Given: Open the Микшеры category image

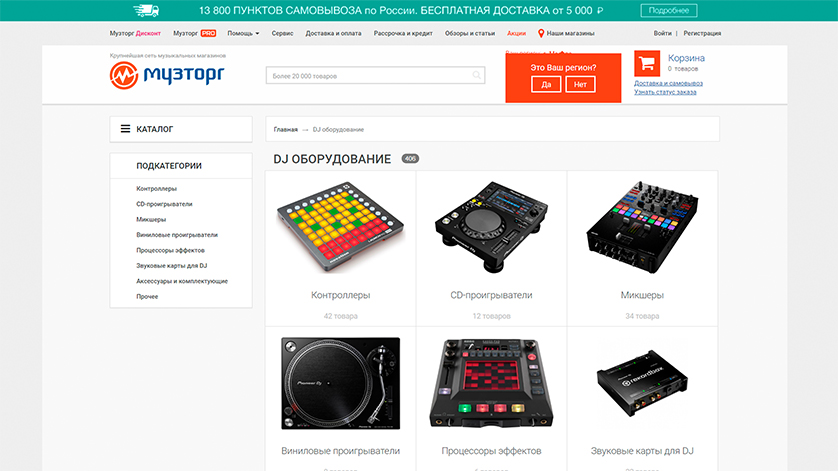Looking at the screenshot, I should [642, 227].
